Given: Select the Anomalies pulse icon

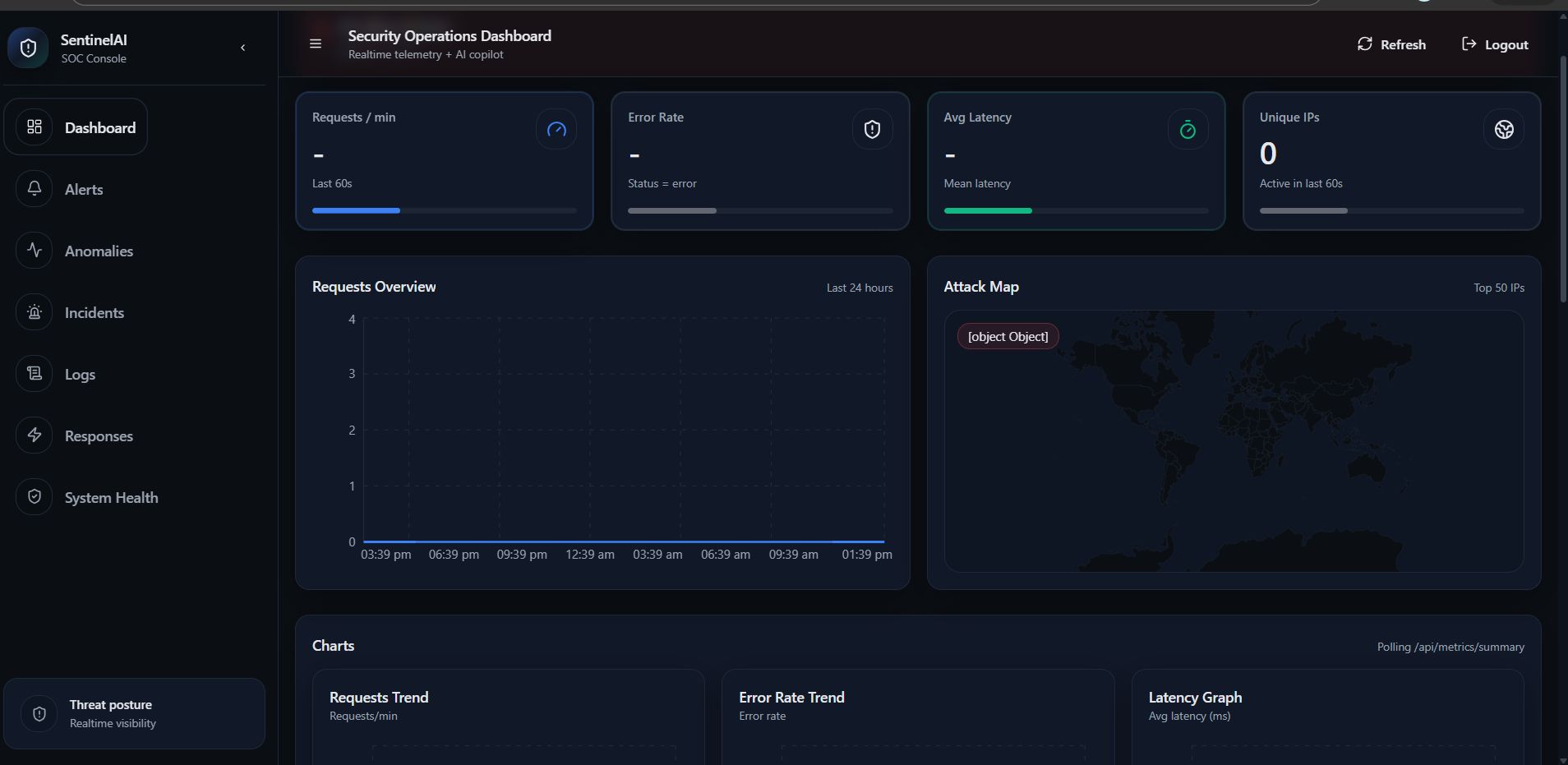Looking at the screenshot, I should [x=35, y=251].
